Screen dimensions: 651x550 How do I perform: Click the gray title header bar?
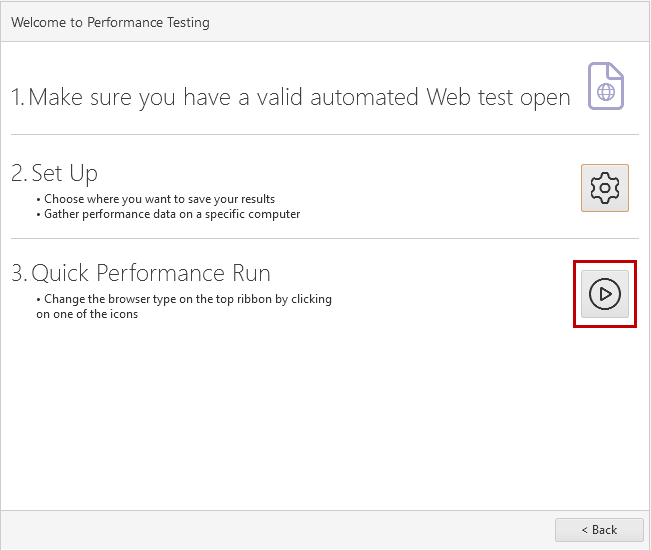pos(325,22)
